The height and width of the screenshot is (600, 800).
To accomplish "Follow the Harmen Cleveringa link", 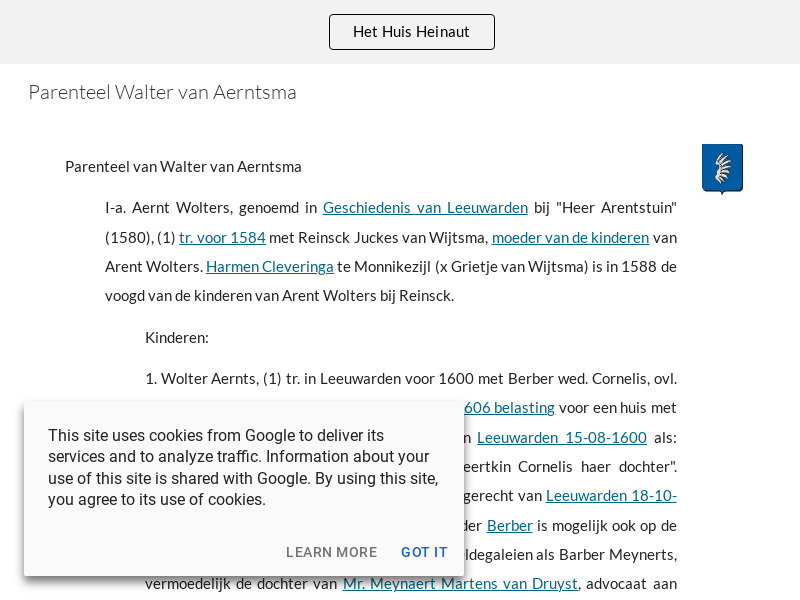I will point(270,266).
